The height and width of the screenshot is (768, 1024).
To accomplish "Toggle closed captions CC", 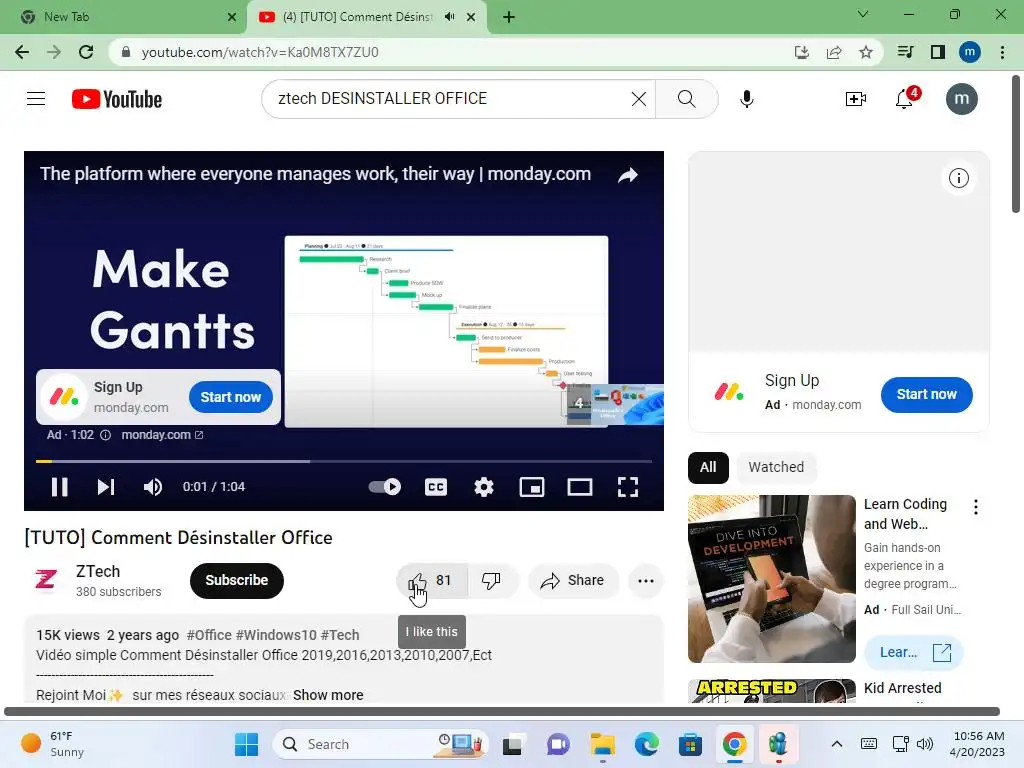I will tap(436, 487).
